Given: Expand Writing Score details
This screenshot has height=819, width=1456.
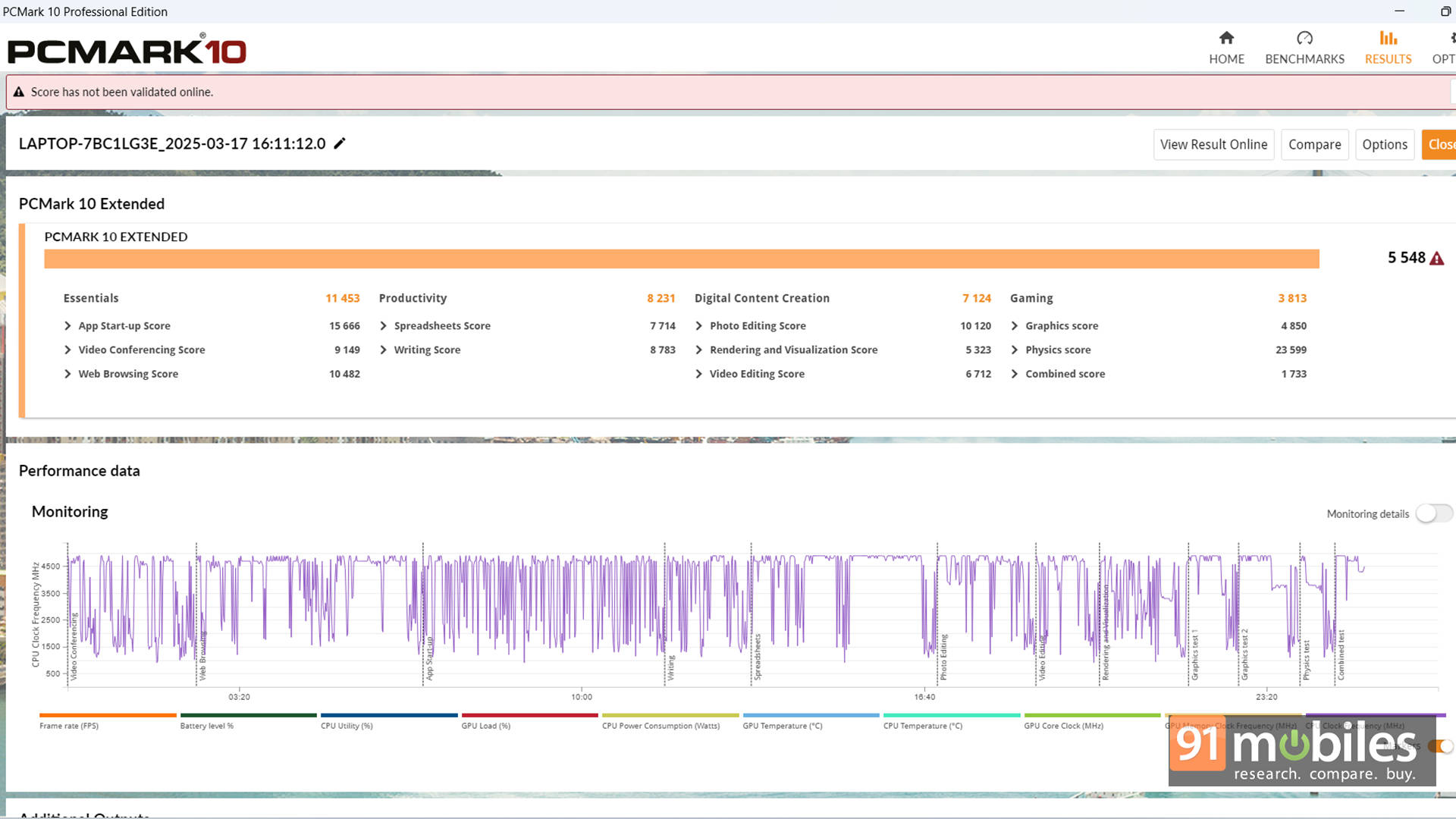Looking at the screenshot, I should (383, 350).
